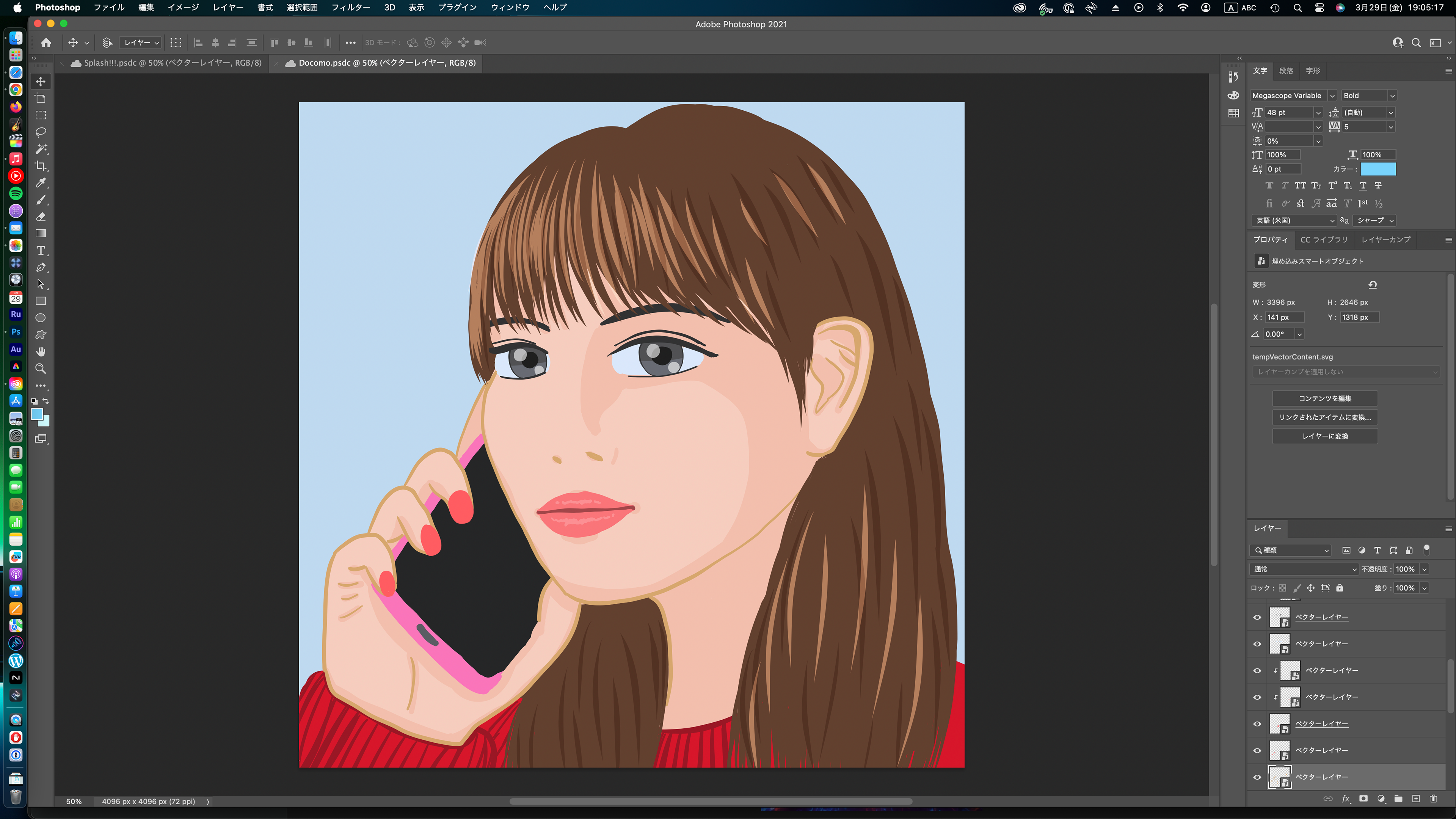Screen dimensions: 1456x819
Task: Toggle Faux Bold text style
Action: click(1269, 185)
